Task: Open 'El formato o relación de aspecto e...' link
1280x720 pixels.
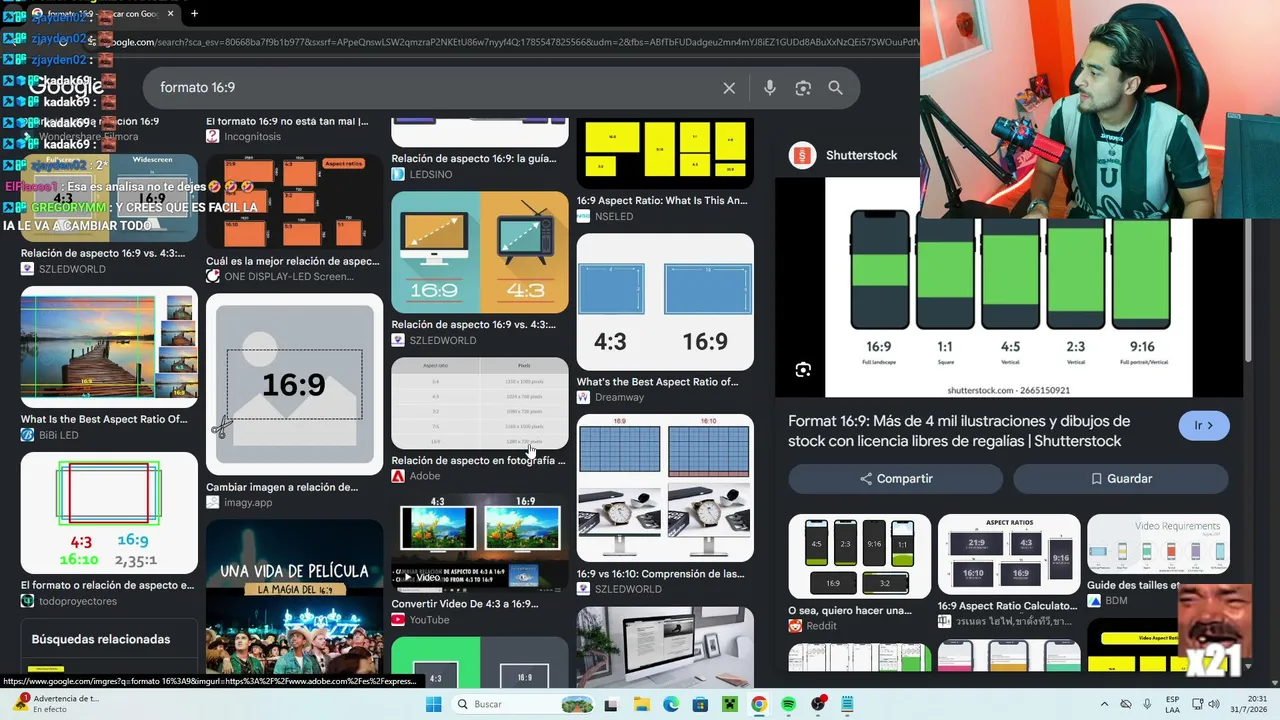Action: (x=109, y=586)
